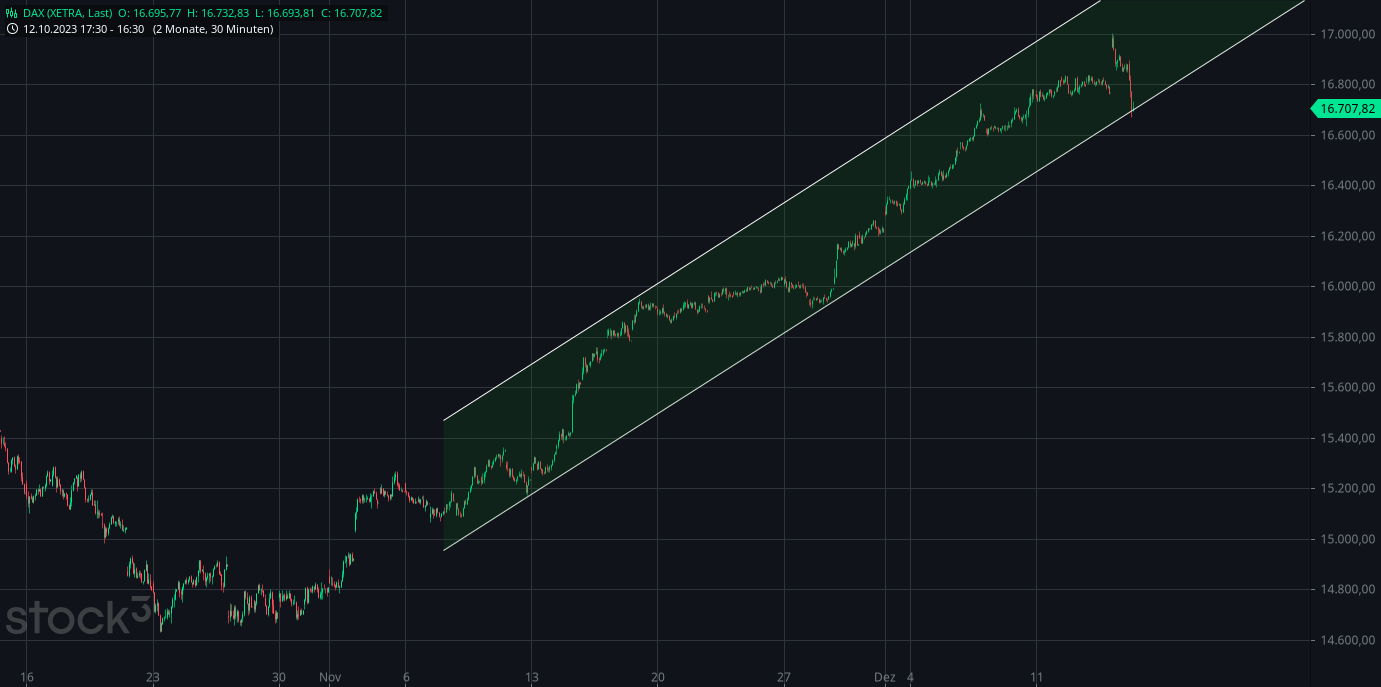1381x687 pixels.
Task: Click the close value C: 16.707,82
Action: click(349, 14)
